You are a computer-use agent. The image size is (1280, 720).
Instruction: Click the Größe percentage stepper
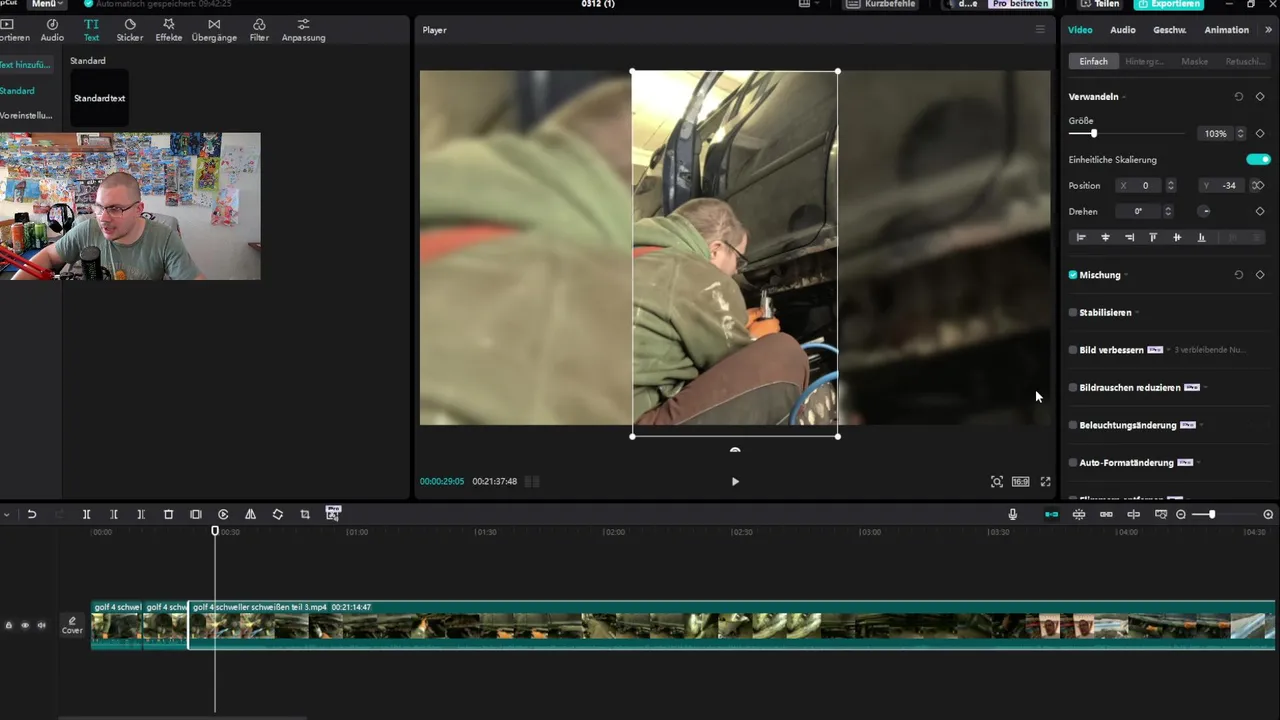(x=1241, y=133)
